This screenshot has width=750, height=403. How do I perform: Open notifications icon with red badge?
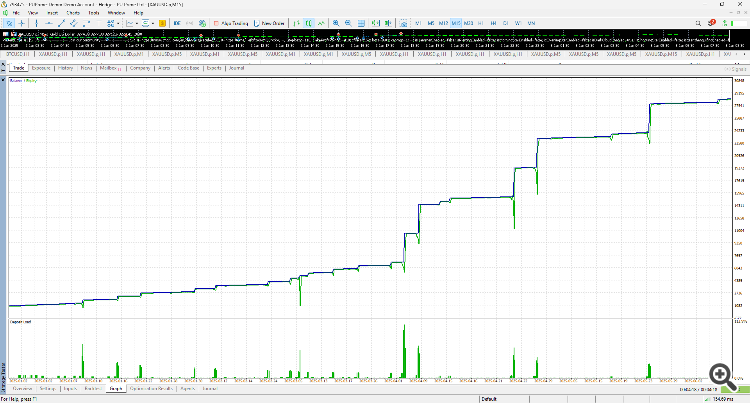(x=712, y=22)
